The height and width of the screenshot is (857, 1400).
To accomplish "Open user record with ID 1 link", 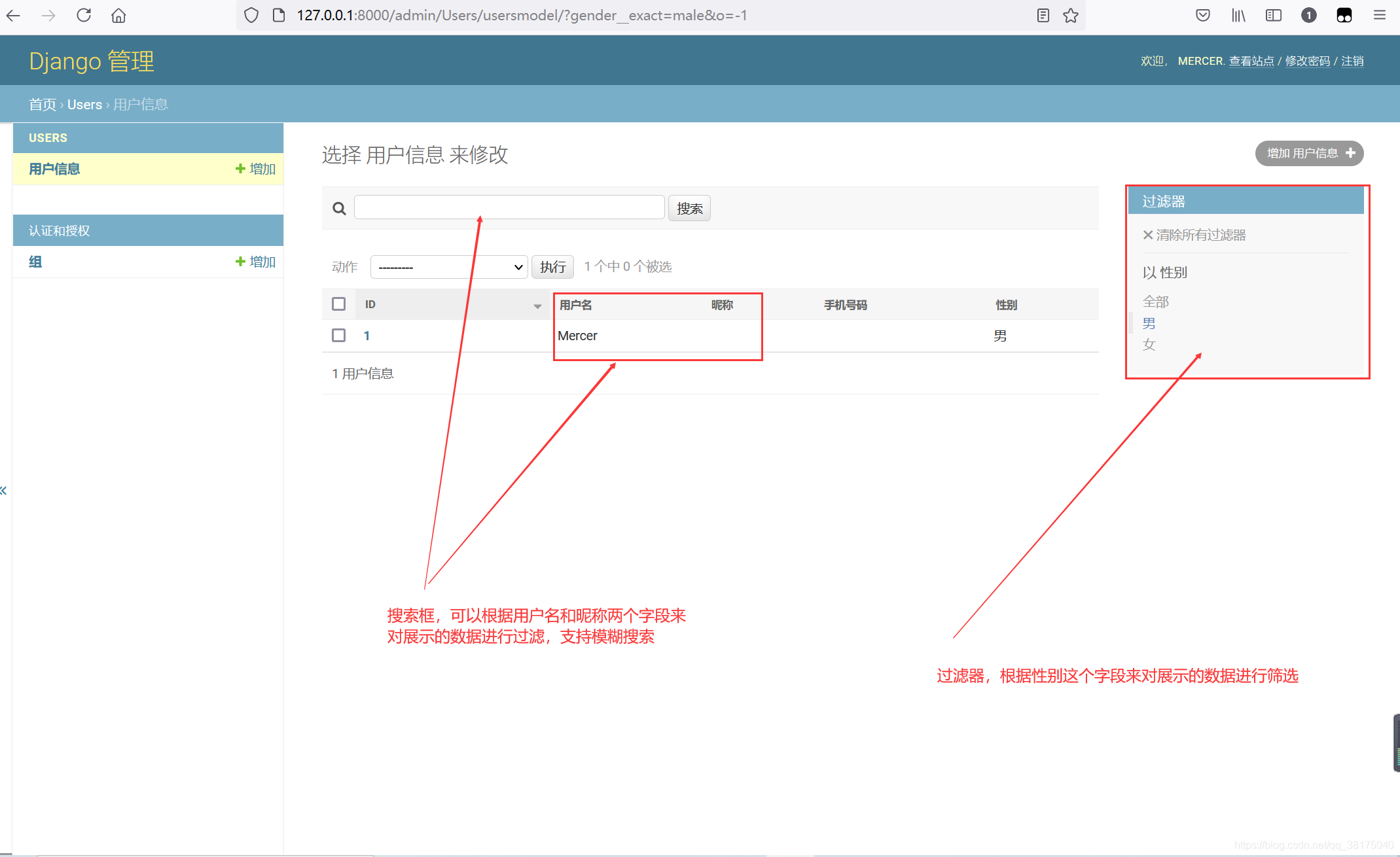I will pyautogui.click(x=367, y=336).
